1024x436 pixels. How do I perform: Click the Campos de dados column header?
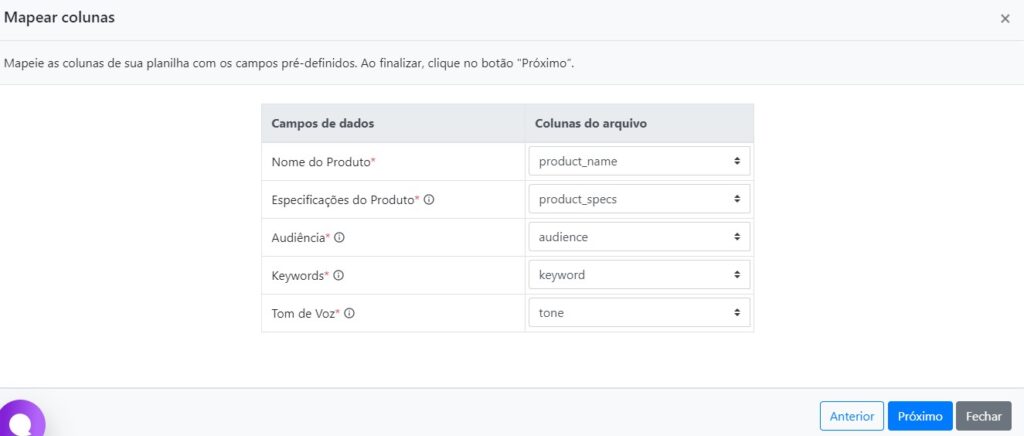tap(323, 123)
